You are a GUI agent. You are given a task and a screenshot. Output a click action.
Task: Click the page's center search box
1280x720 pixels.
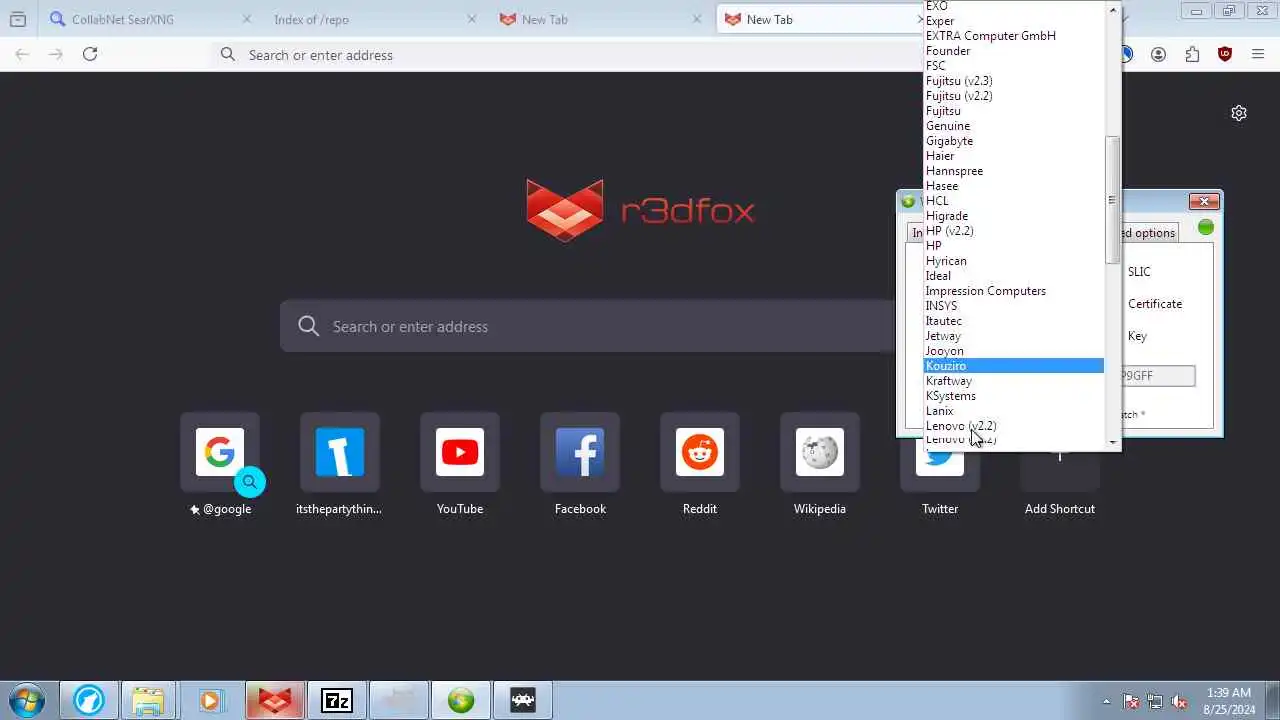click(587, 326)
